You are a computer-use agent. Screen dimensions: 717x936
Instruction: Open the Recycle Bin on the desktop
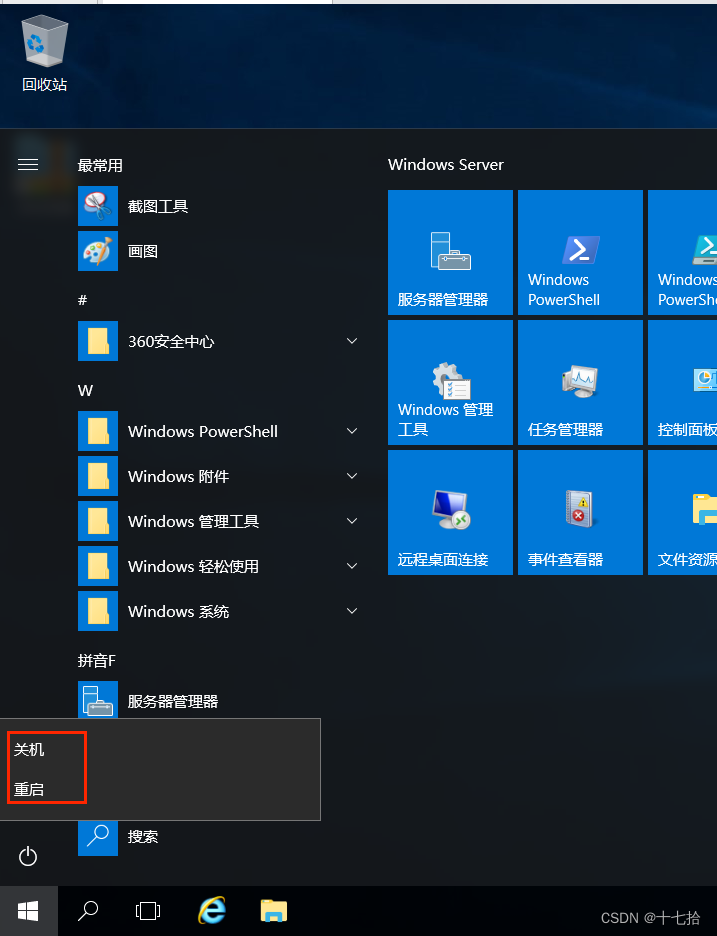pos(44,54)
